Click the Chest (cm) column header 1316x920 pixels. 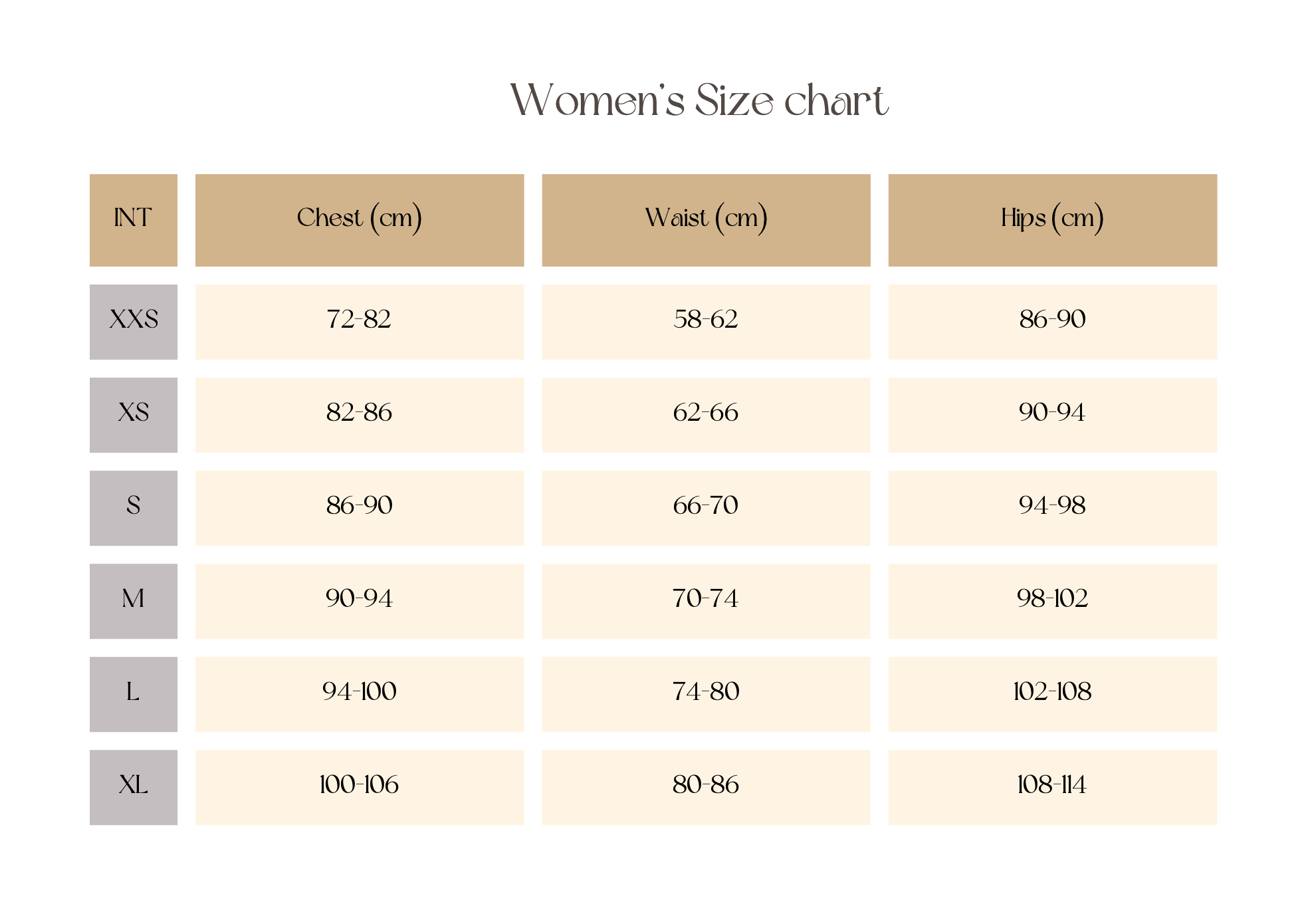(x=359, y=219)
